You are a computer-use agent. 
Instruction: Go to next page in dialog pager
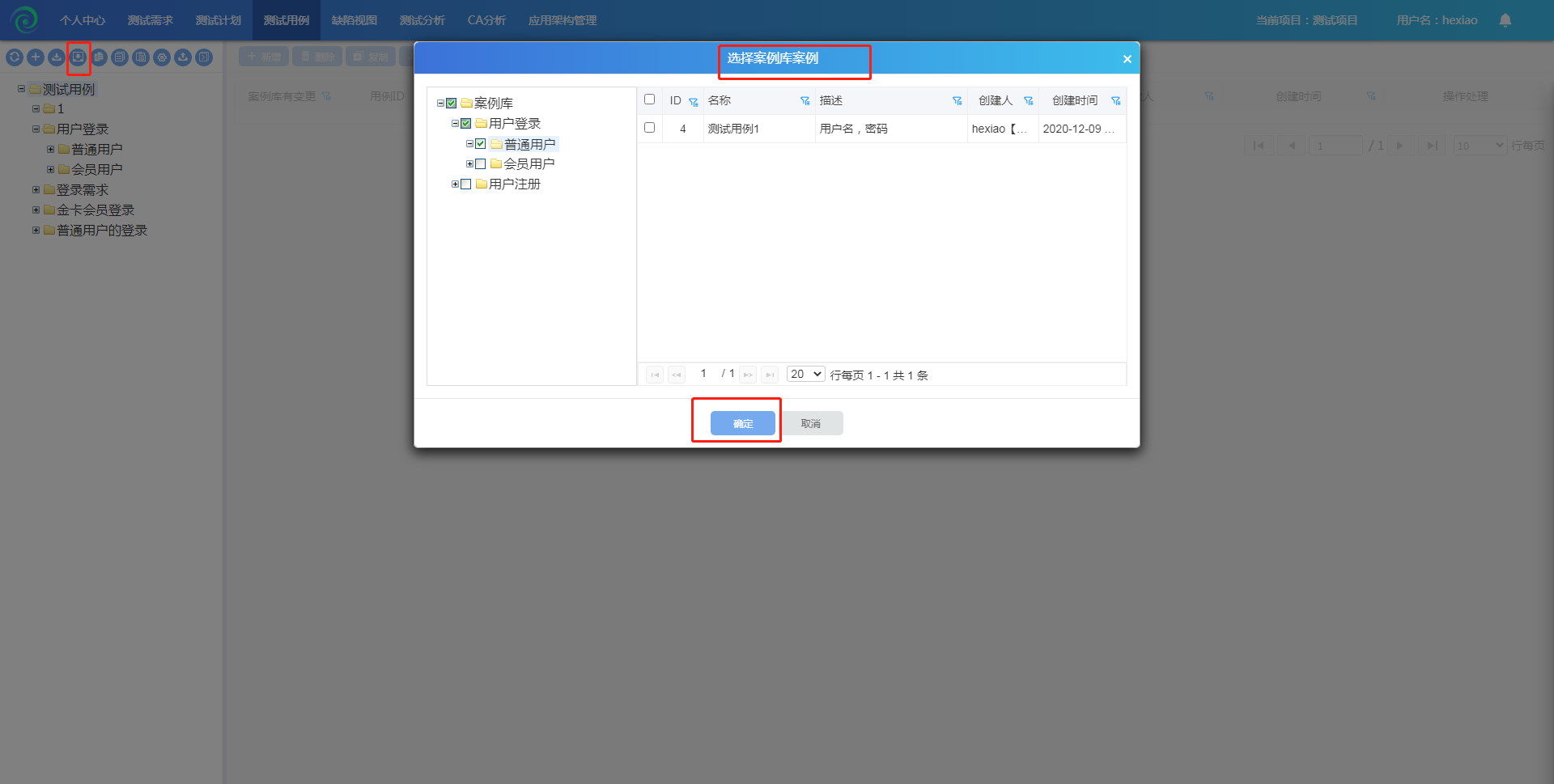click(748, 375)
